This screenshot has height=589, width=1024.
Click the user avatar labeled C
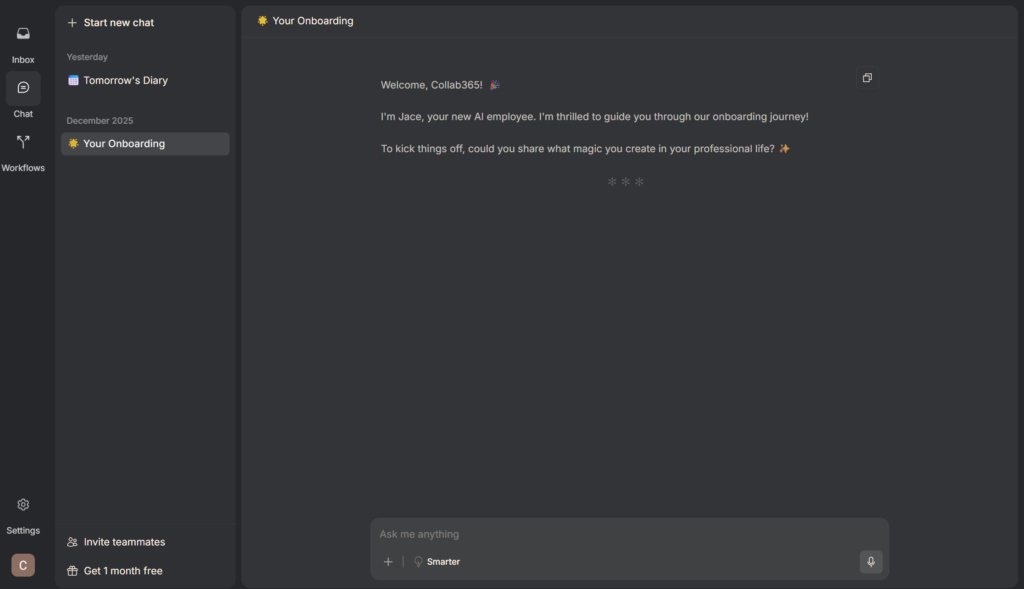point(23,565)
